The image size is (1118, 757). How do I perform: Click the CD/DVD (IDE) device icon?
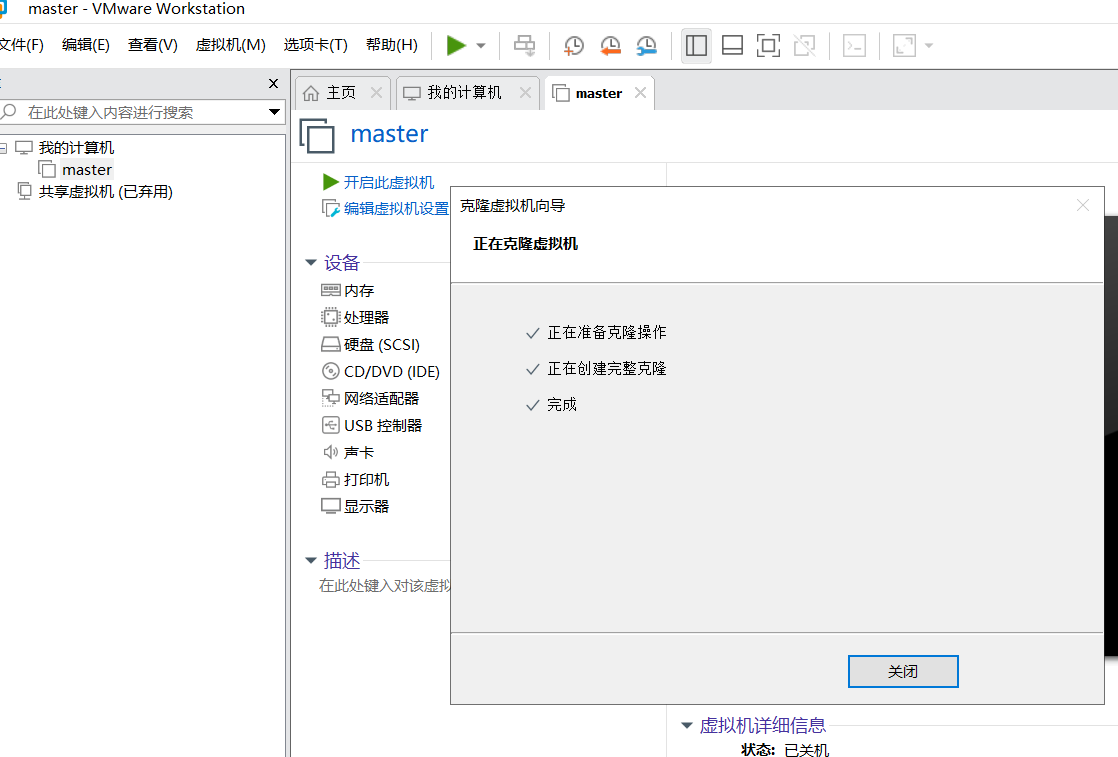click(330, 371)
